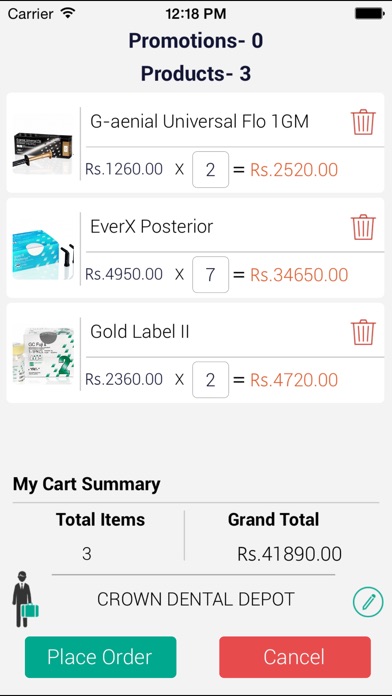This screenshot has height=696, width=392.
Task: Tap trash icon for Gold Label II
Action: [363, 332]
